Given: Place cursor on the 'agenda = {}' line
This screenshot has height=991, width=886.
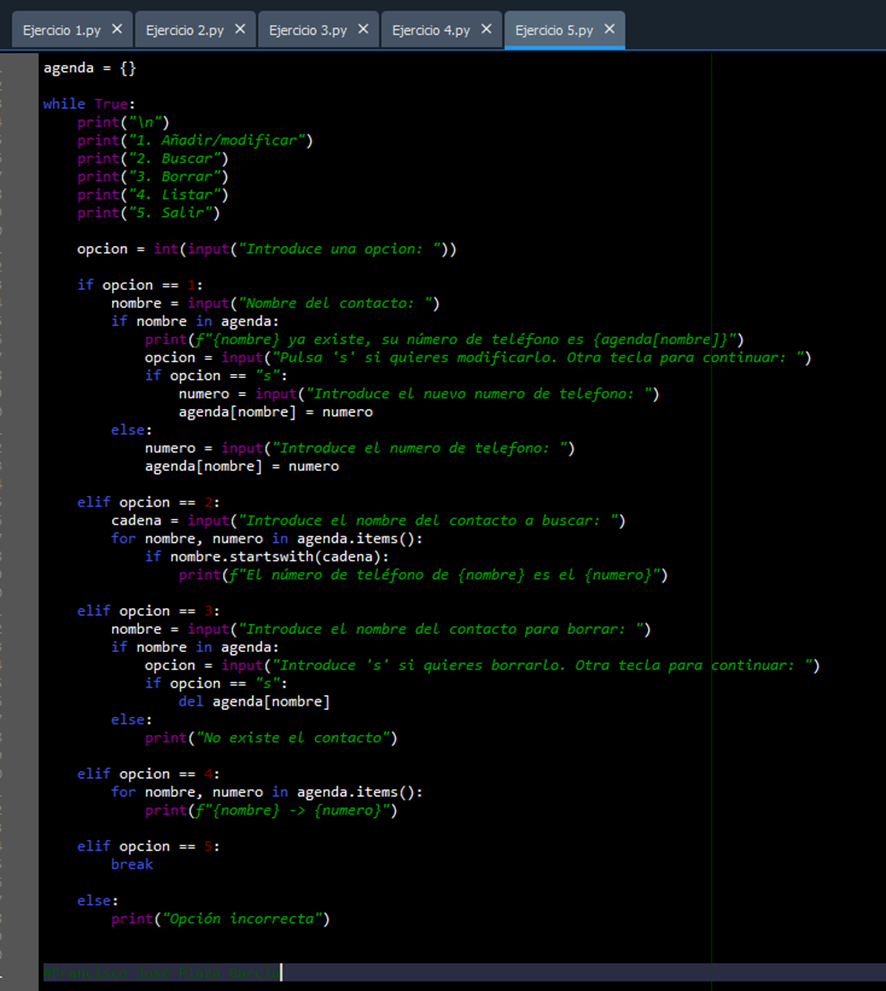Looking at the screenshot, I should 89,68.
